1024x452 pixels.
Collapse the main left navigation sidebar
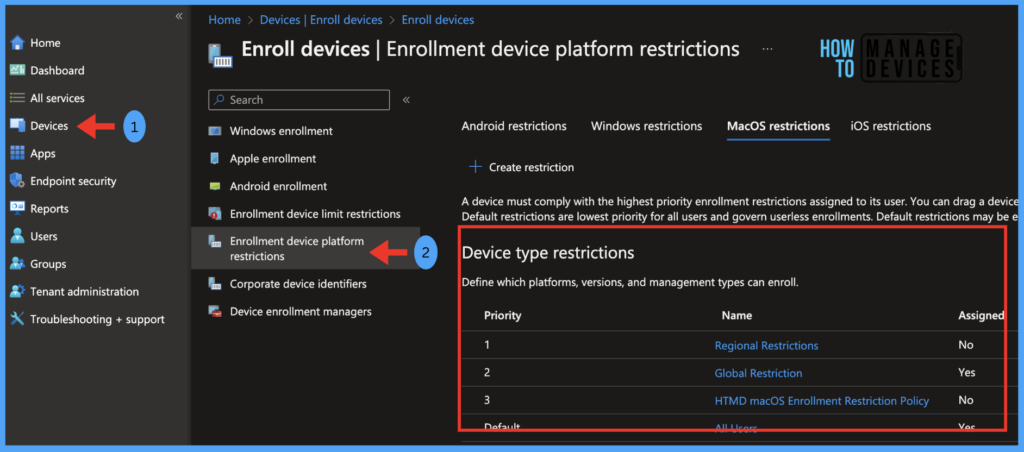pos(178,16)
